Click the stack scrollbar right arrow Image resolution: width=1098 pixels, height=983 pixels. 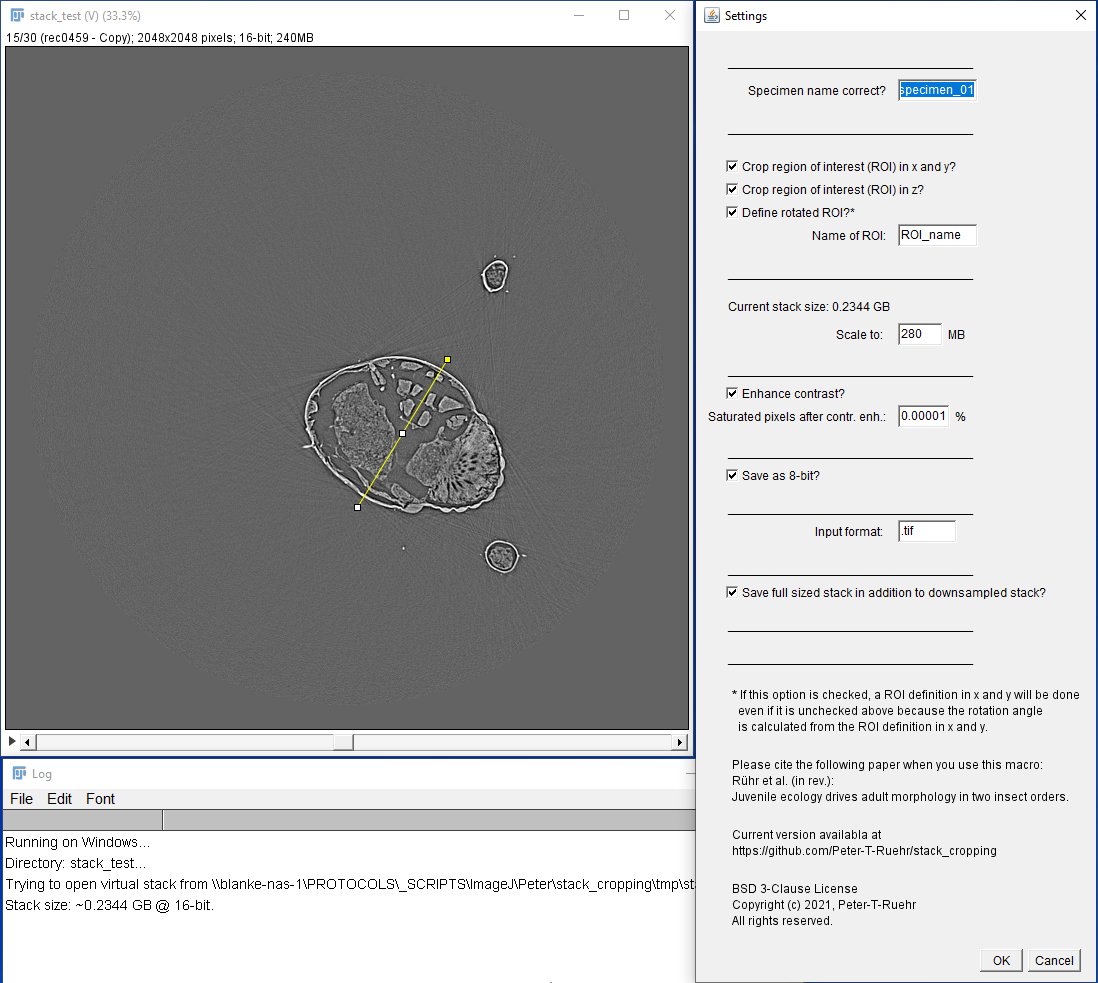point(679,742)
